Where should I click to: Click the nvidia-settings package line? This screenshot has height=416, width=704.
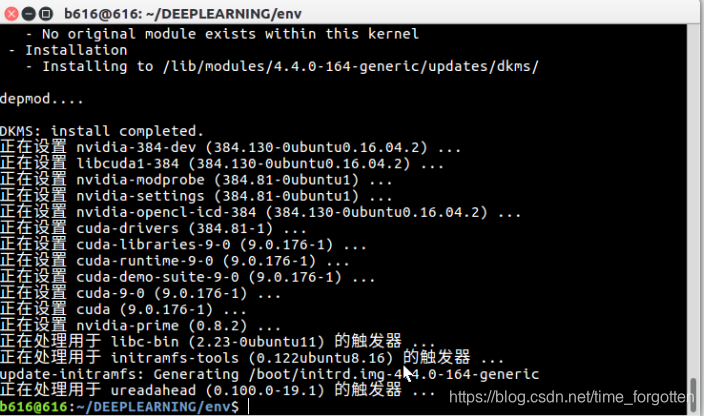196,196
